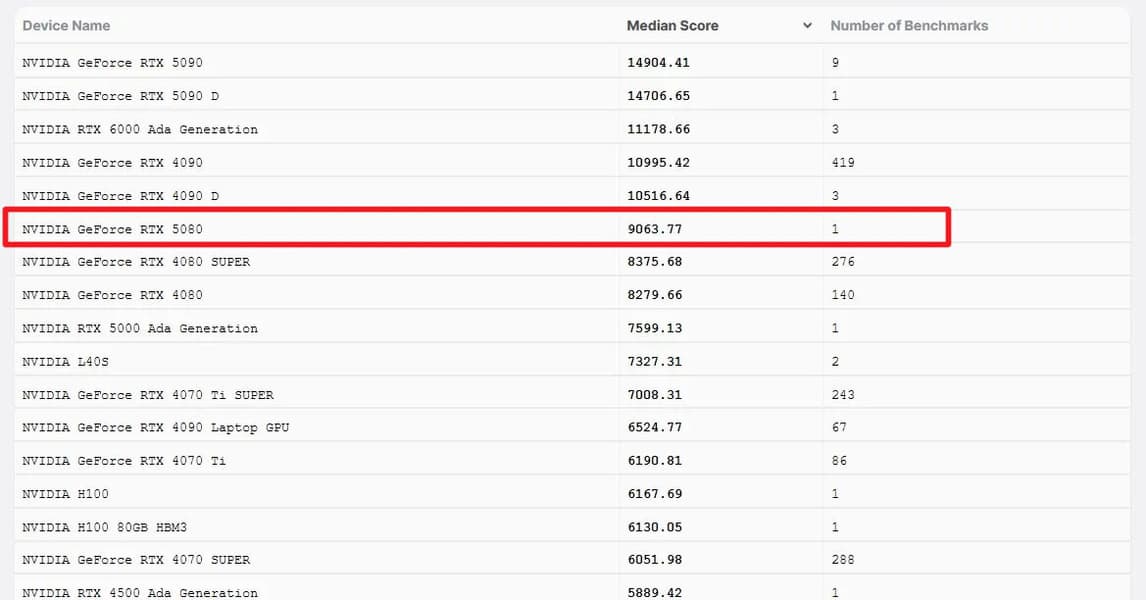Click the Median Score sort arrow
The width and height of the screenshot is (1146, 600).
pos(807,26)
